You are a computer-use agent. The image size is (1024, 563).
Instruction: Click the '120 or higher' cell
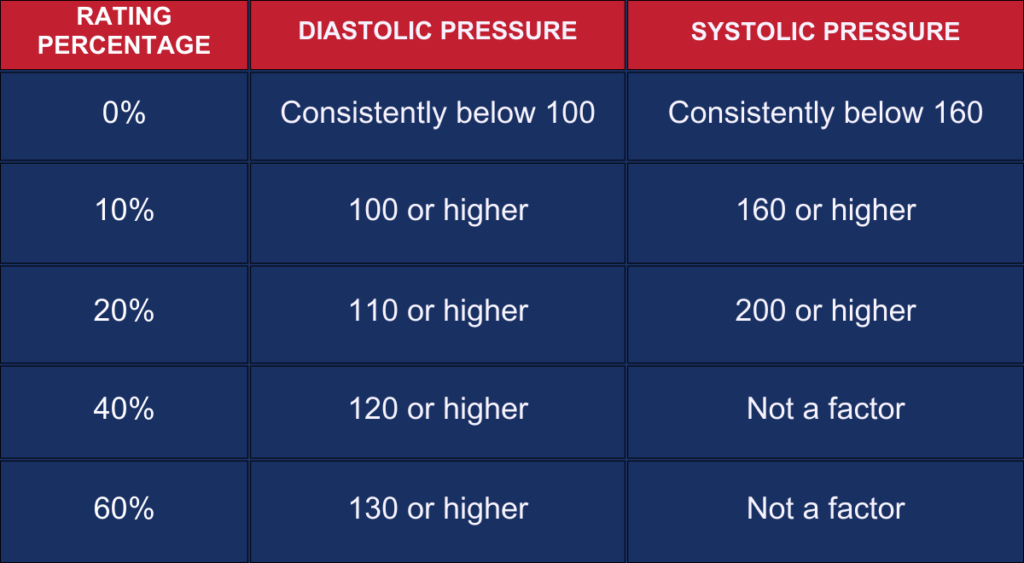[x=438, y=409]
